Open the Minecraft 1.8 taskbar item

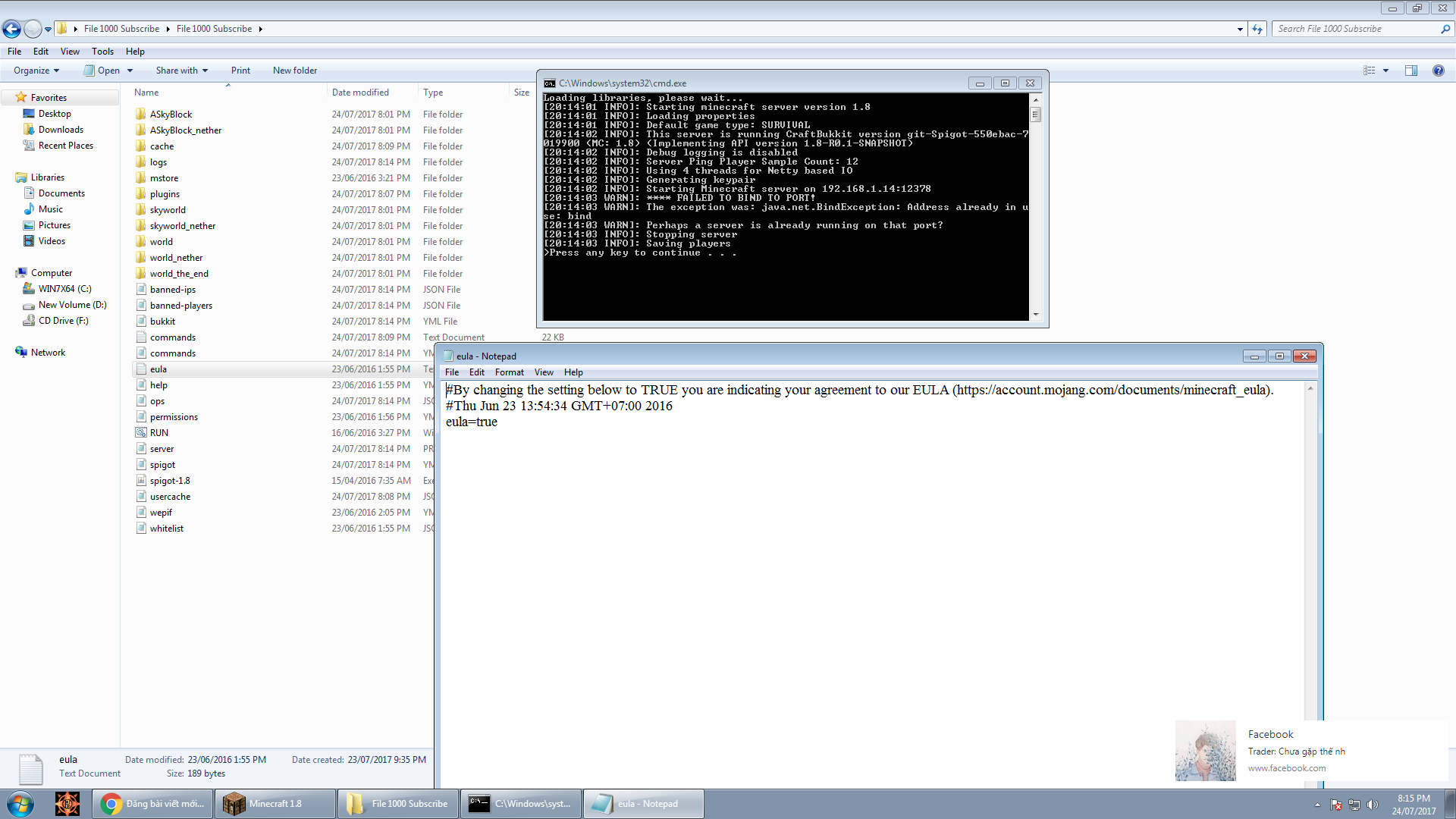coord(275,804)
